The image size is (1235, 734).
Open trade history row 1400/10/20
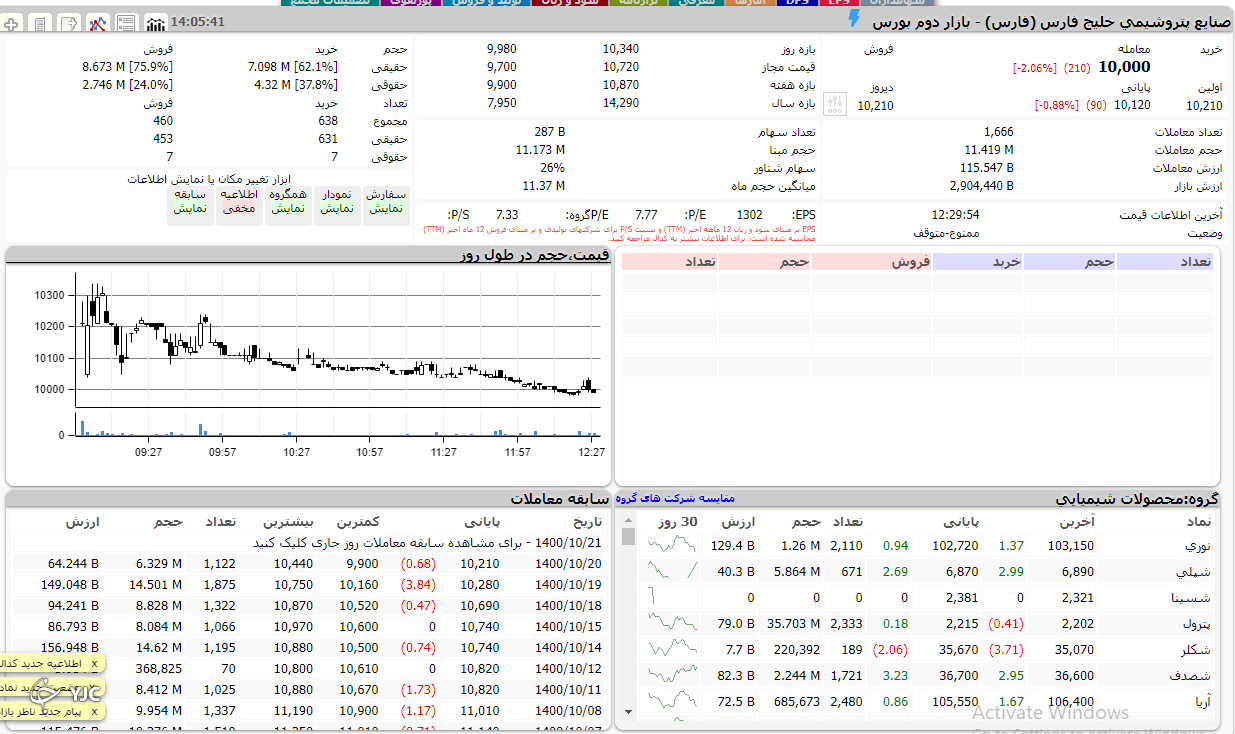click(x=308, y=564)
